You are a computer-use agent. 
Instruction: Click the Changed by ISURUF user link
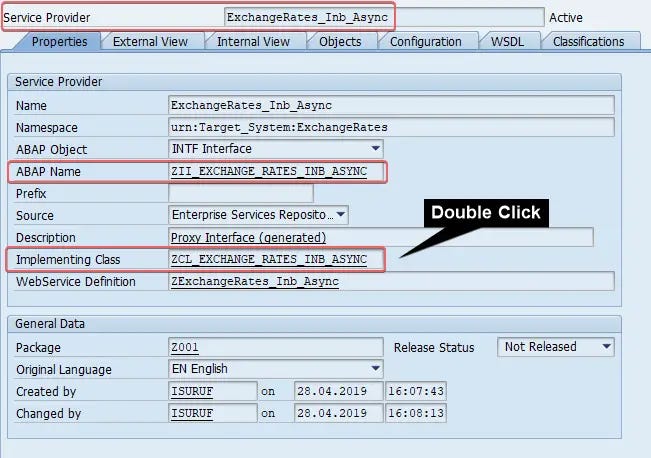click(x=192, y=413)
